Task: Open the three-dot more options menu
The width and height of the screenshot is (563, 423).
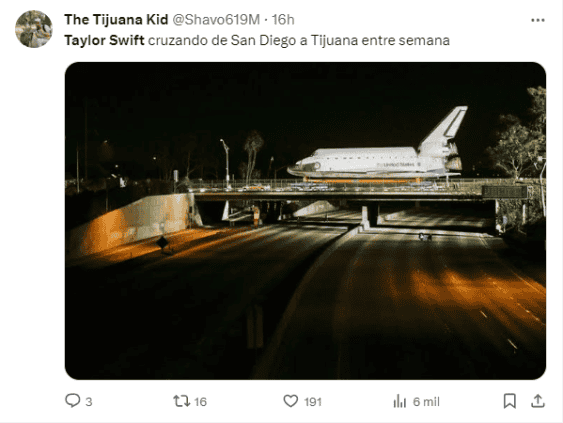Action: point(538,20)
